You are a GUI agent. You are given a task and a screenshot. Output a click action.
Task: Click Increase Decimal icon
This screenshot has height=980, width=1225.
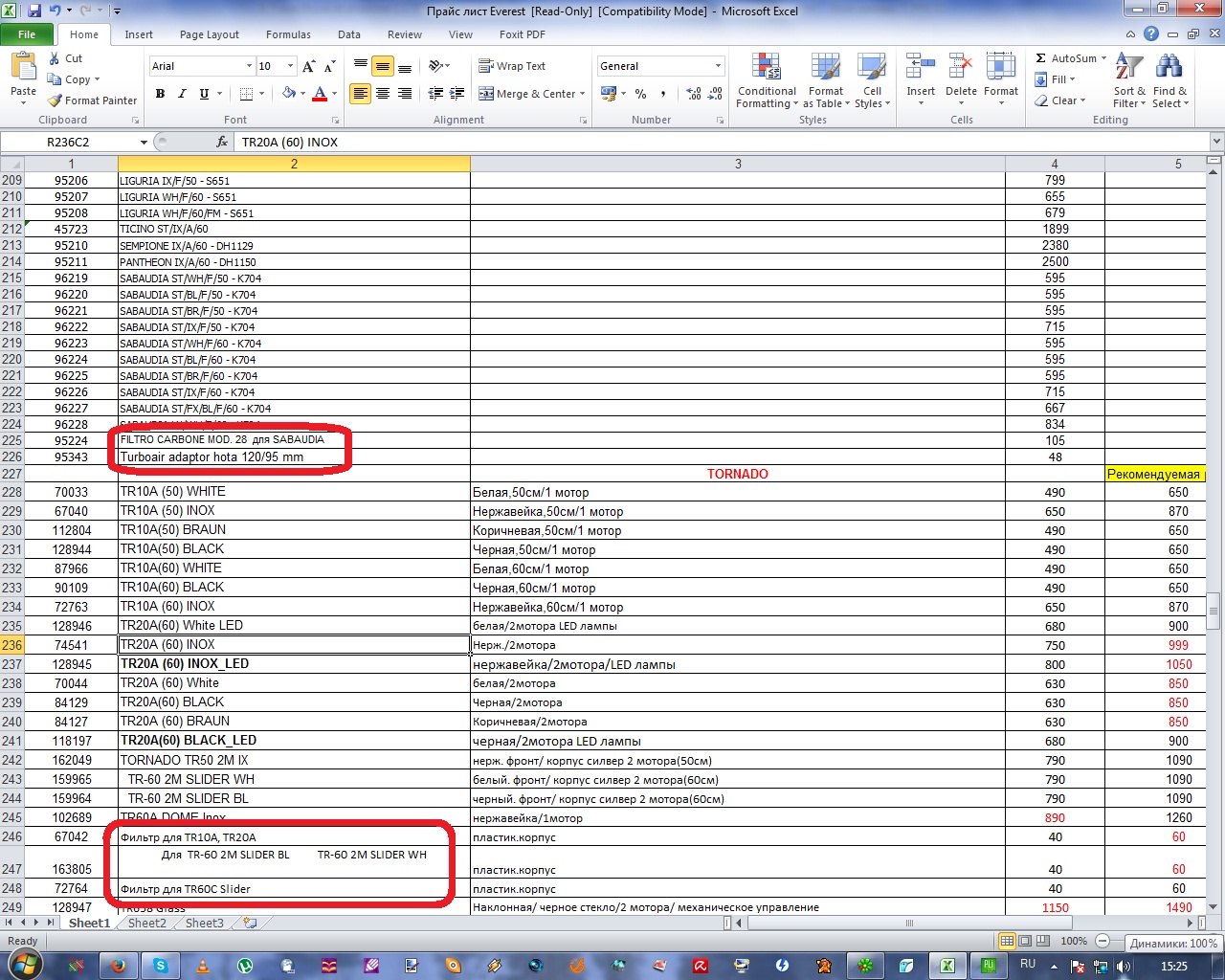tap(694, 94)
